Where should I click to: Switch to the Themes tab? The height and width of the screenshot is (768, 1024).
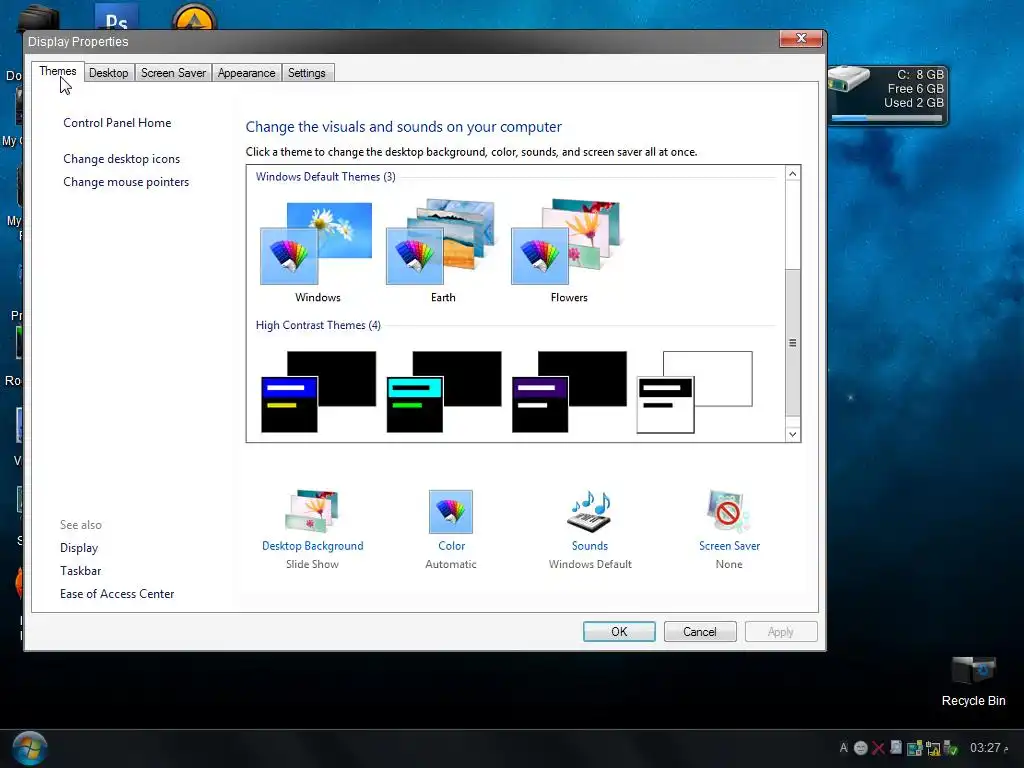57,71
